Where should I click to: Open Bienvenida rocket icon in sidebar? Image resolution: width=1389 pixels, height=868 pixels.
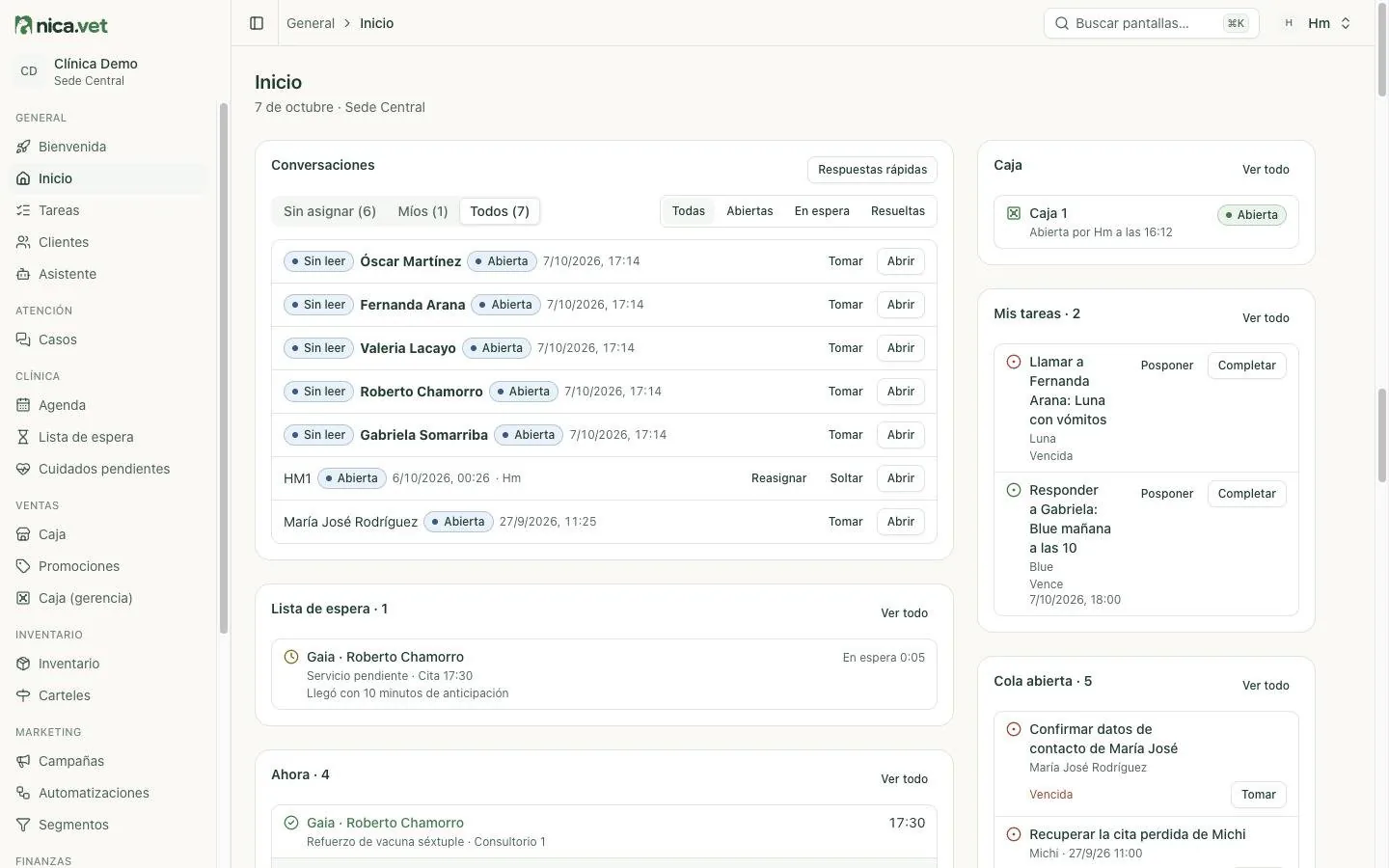[23, 147]
